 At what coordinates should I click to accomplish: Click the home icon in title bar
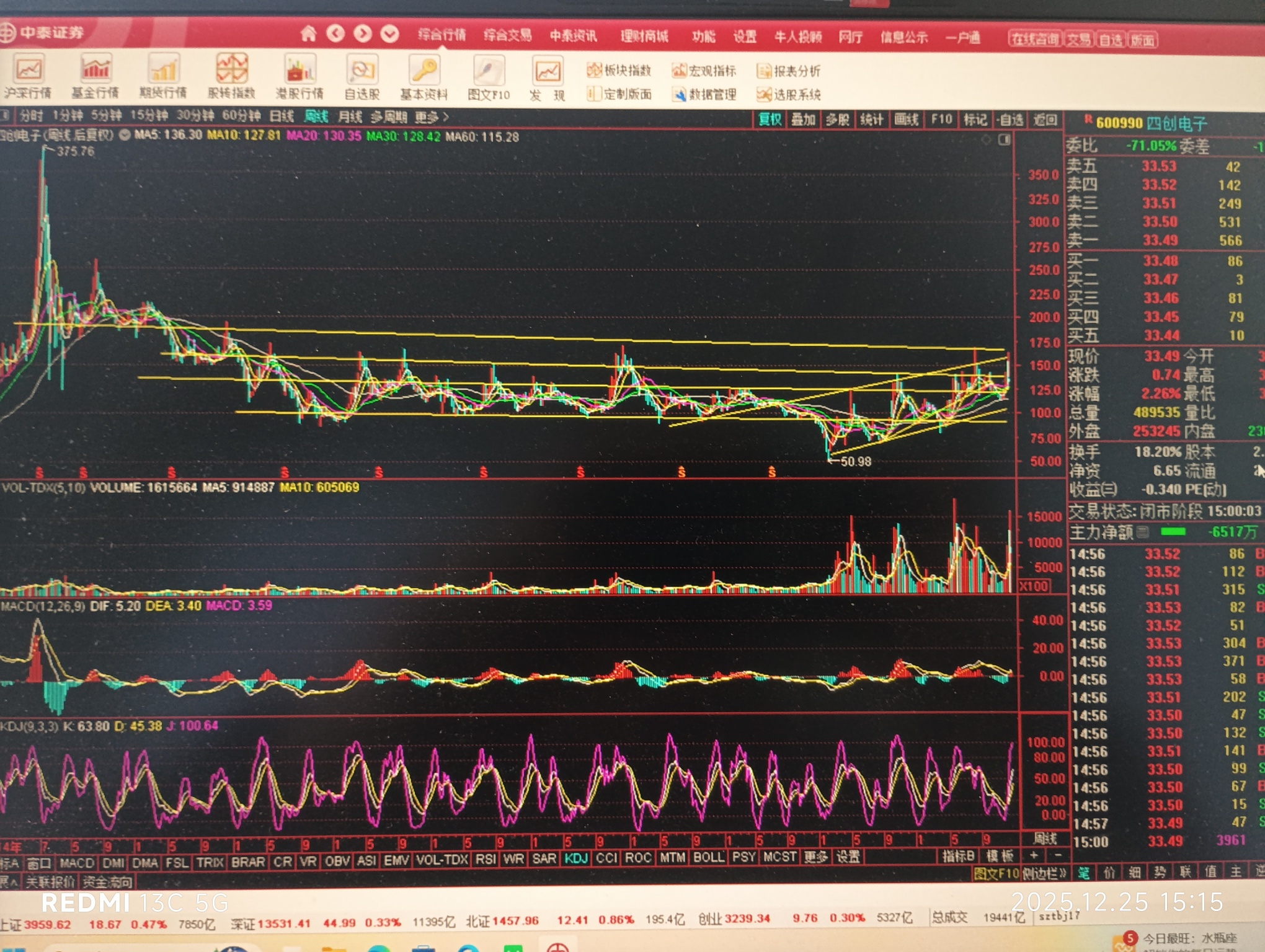(308, 33)
